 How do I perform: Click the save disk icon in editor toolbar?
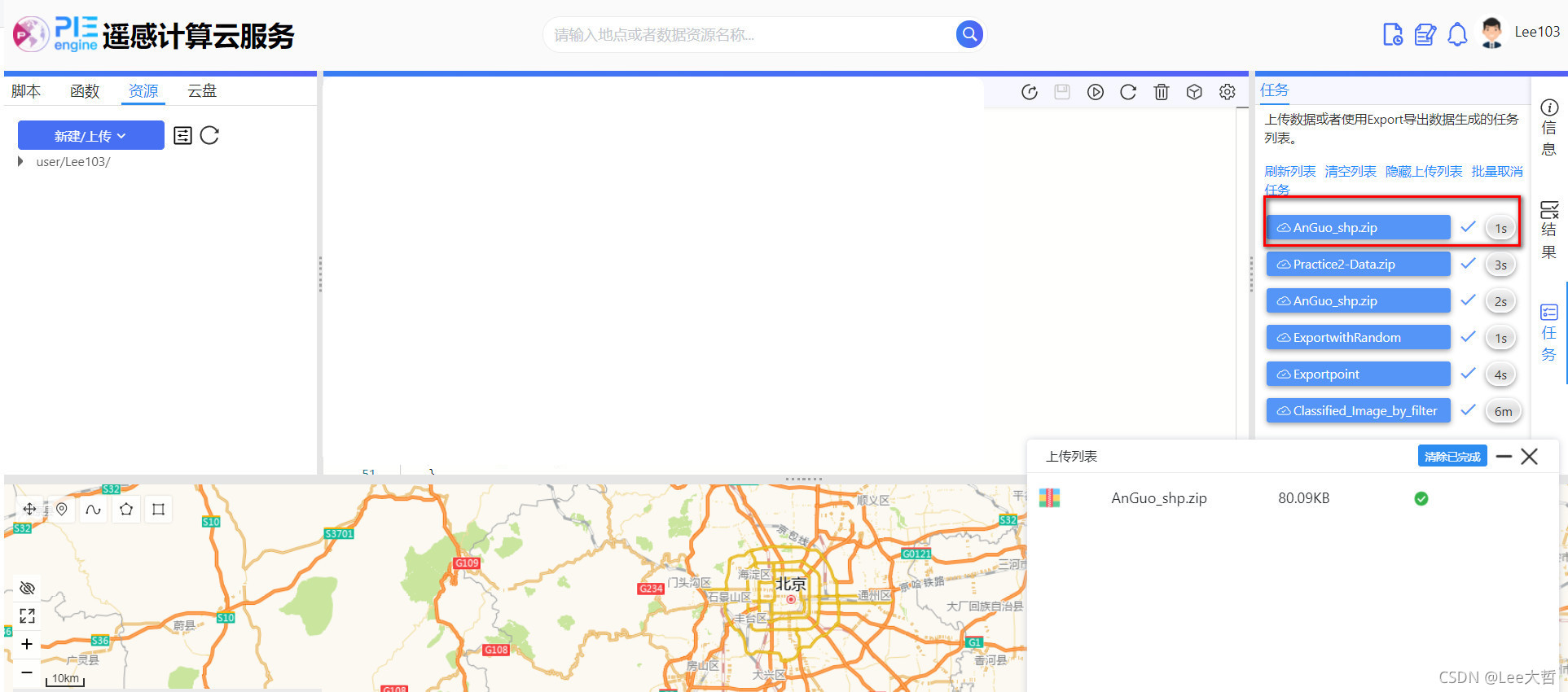click(x=1062, y=92)
